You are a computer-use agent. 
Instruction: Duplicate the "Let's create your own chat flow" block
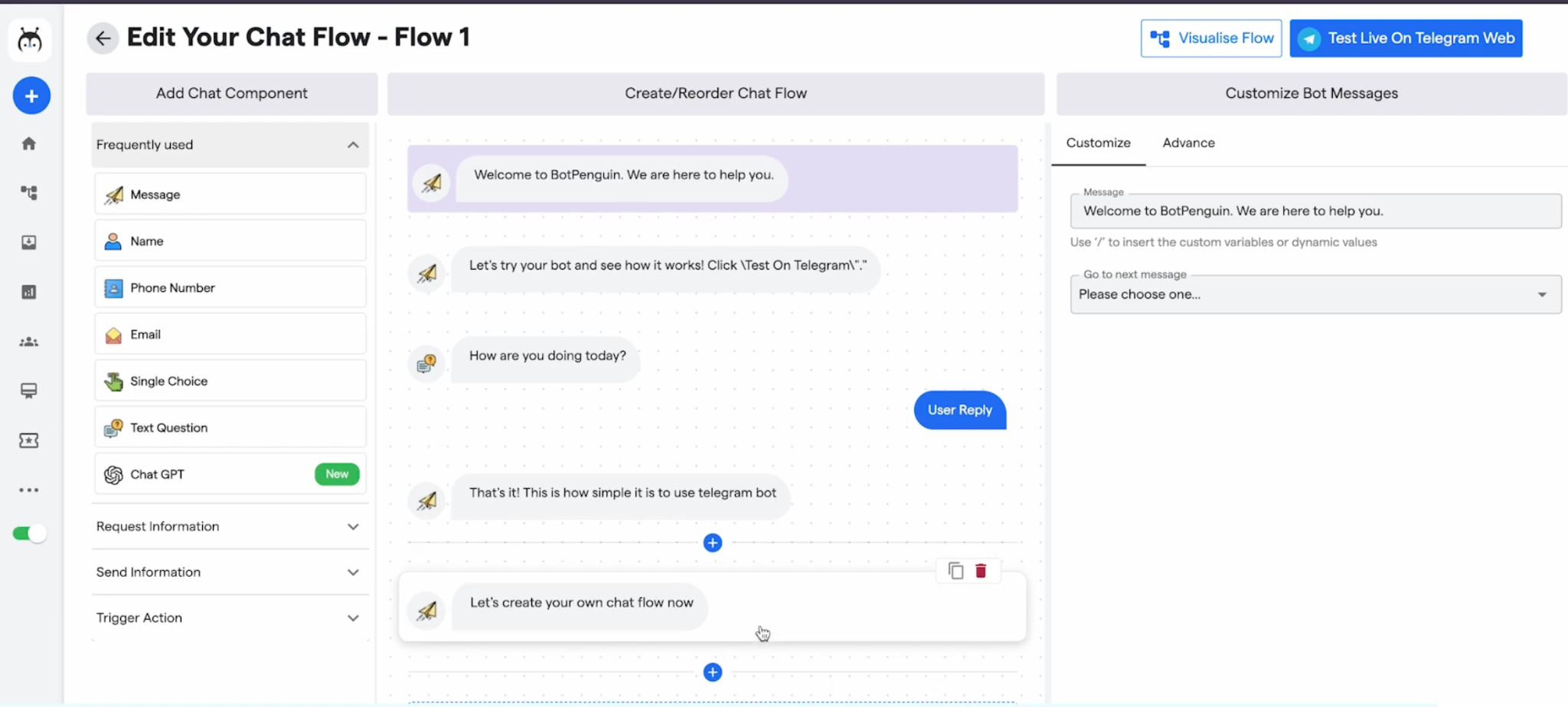coord(955,571)
